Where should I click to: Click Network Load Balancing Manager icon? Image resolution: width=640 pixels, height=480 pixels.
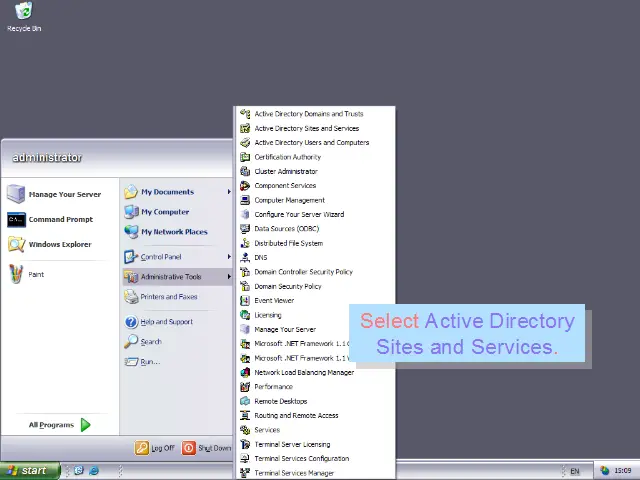[245, 372]
